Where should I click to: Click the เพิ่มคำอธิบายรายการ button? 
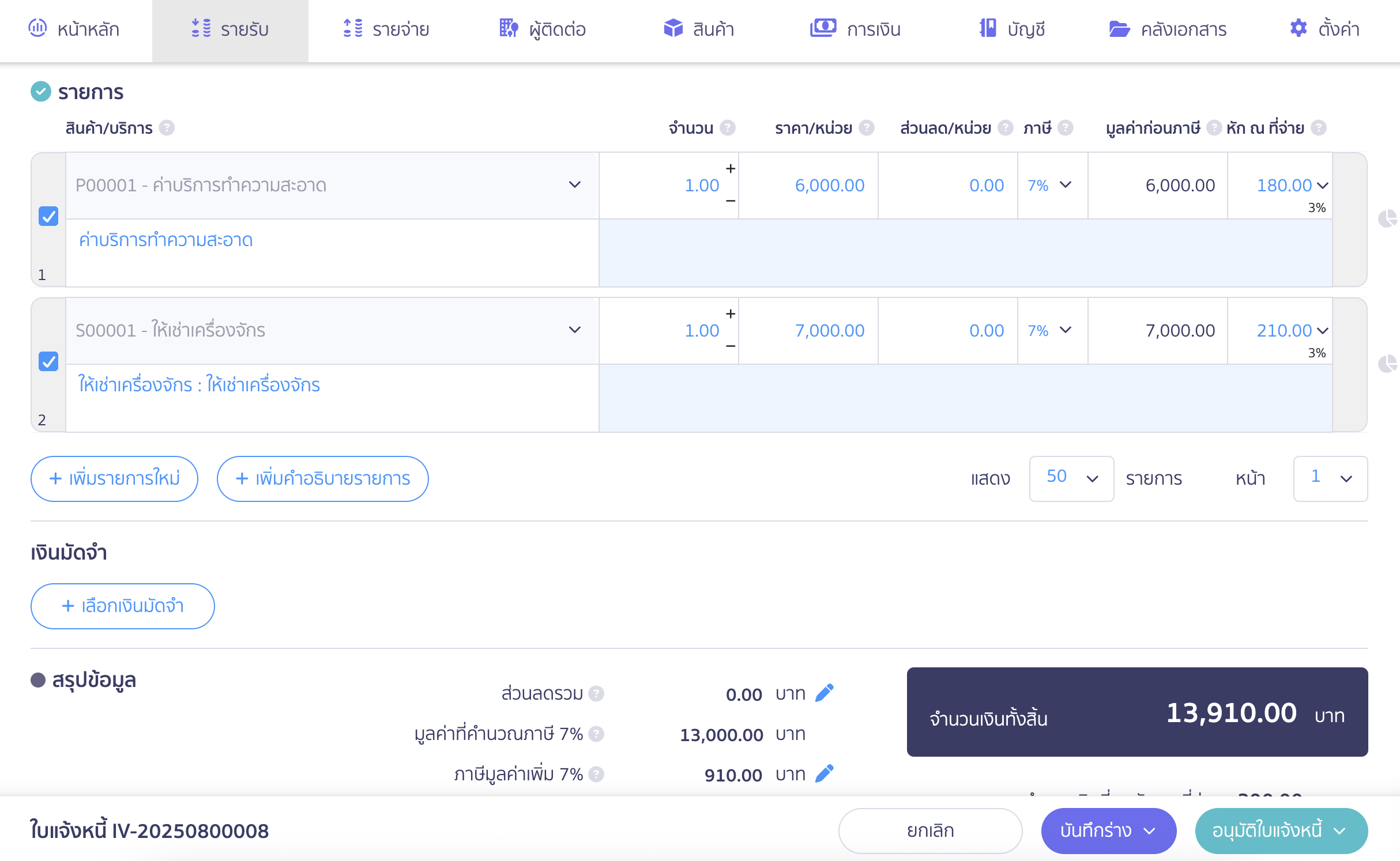point(322,479)
